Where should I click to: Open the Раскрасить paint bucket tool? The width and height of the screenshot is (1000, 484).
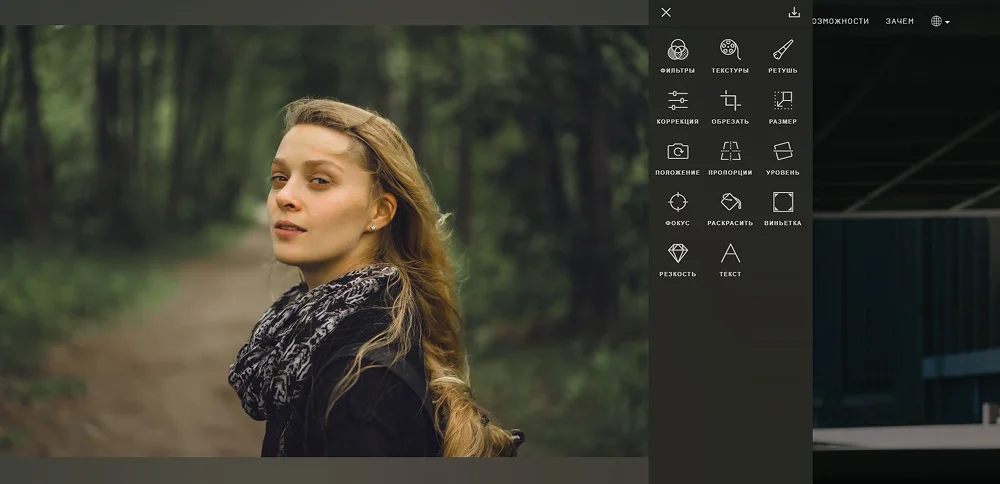pos(730,209)
